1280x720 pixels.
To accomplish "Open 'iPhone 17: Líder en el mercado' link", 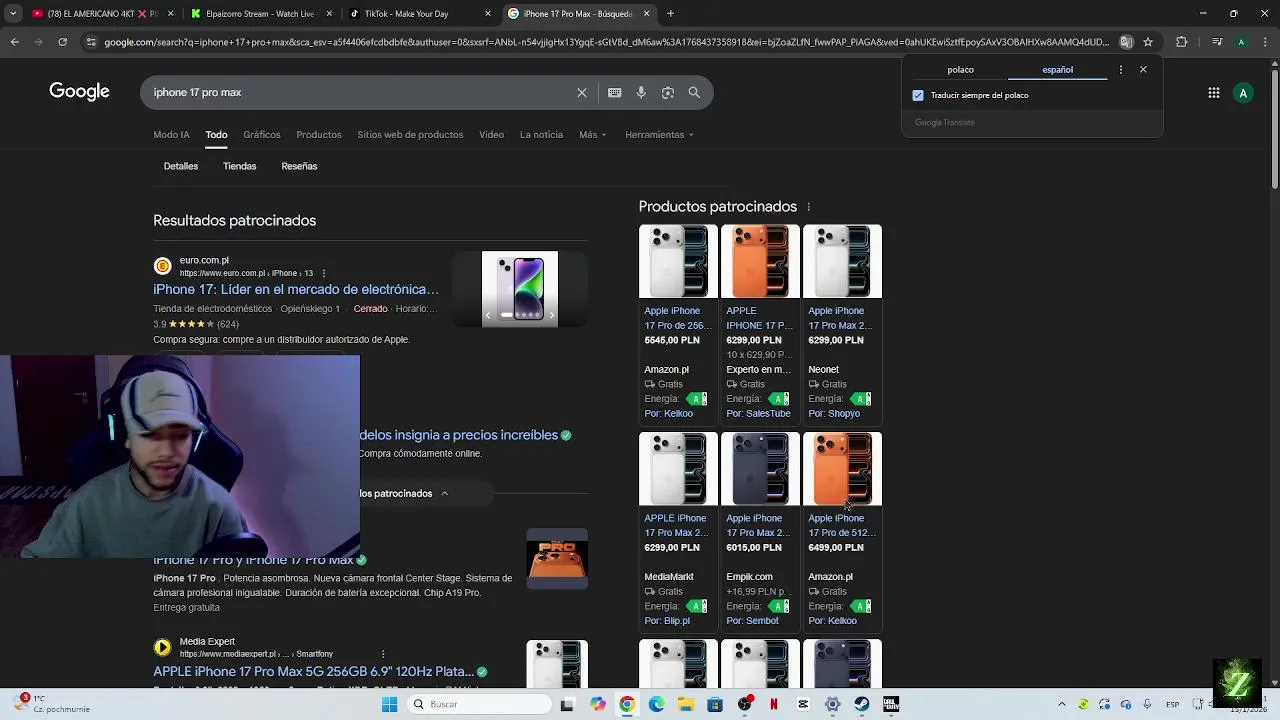I will (x=296, y=289).
